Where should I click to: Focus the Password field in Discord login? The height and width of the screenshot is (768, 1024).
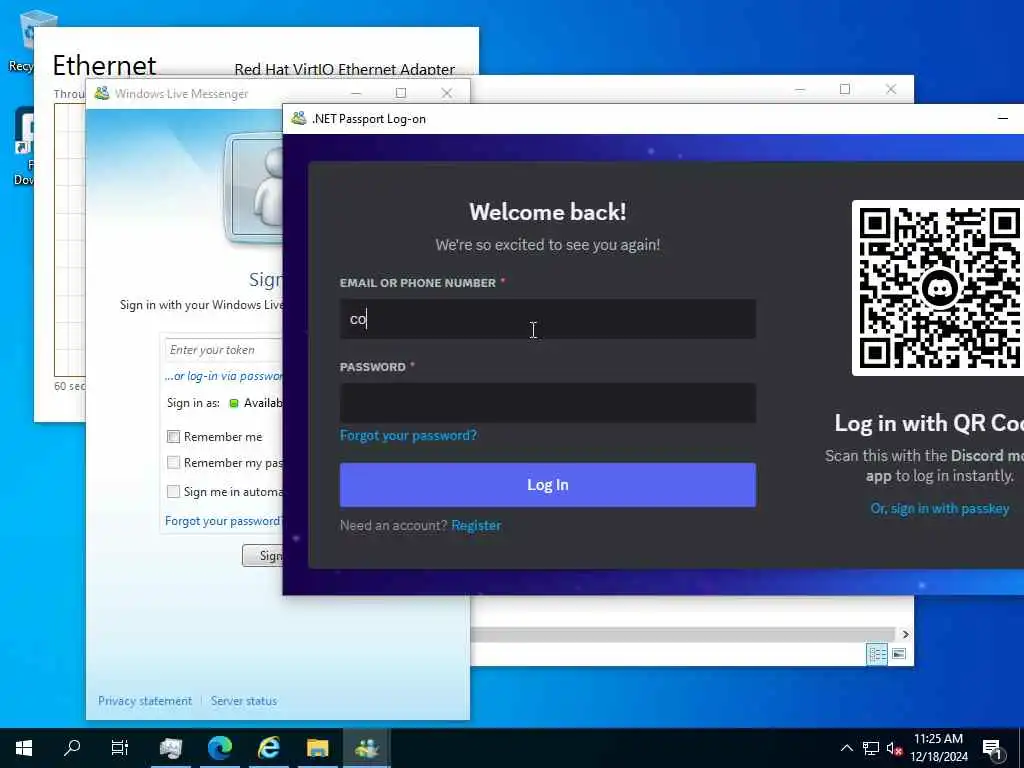(x=547, y=403)
